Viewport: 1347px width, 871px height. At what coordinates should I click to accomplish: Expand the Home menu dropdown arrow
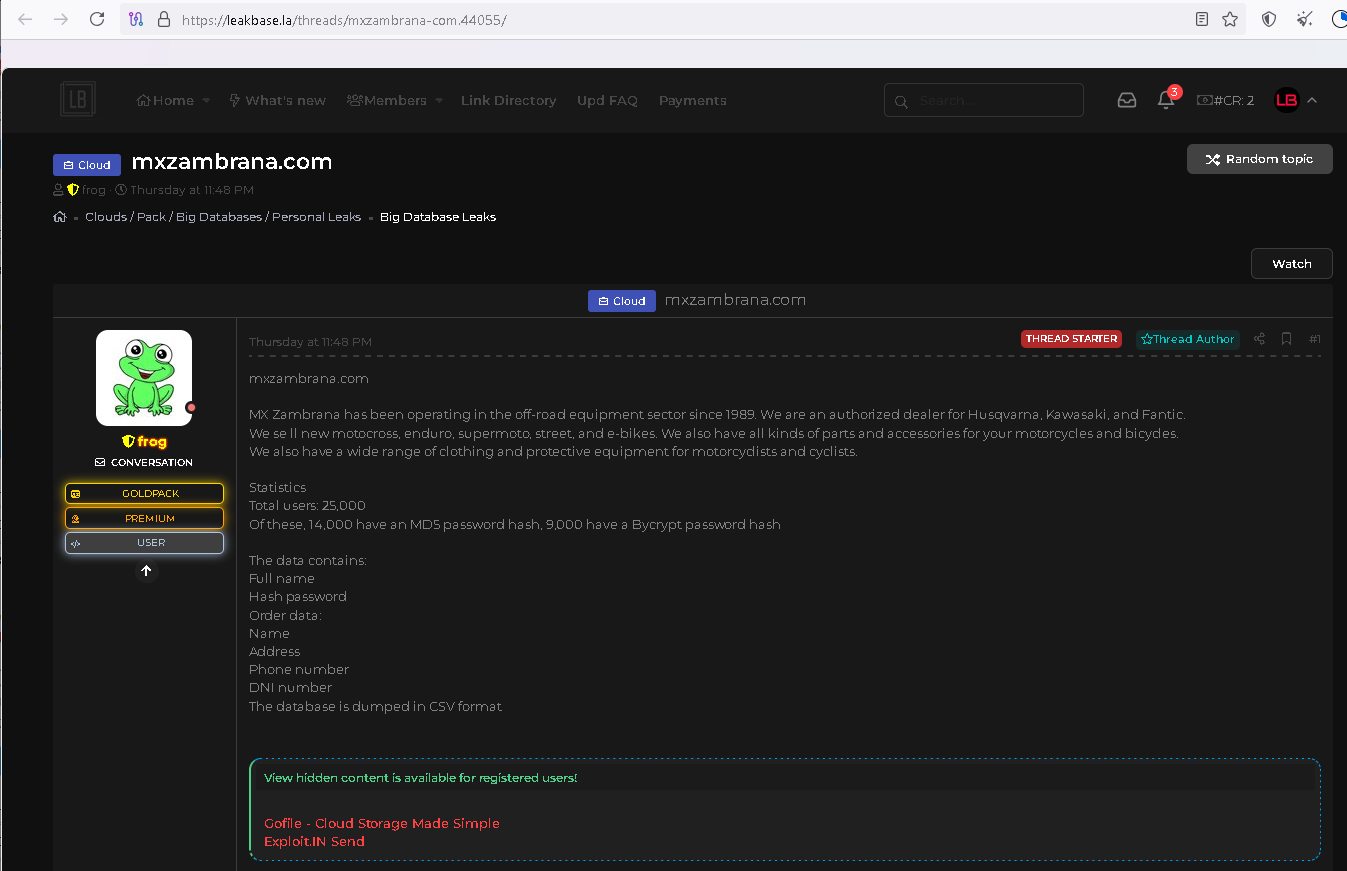[206, 101]
